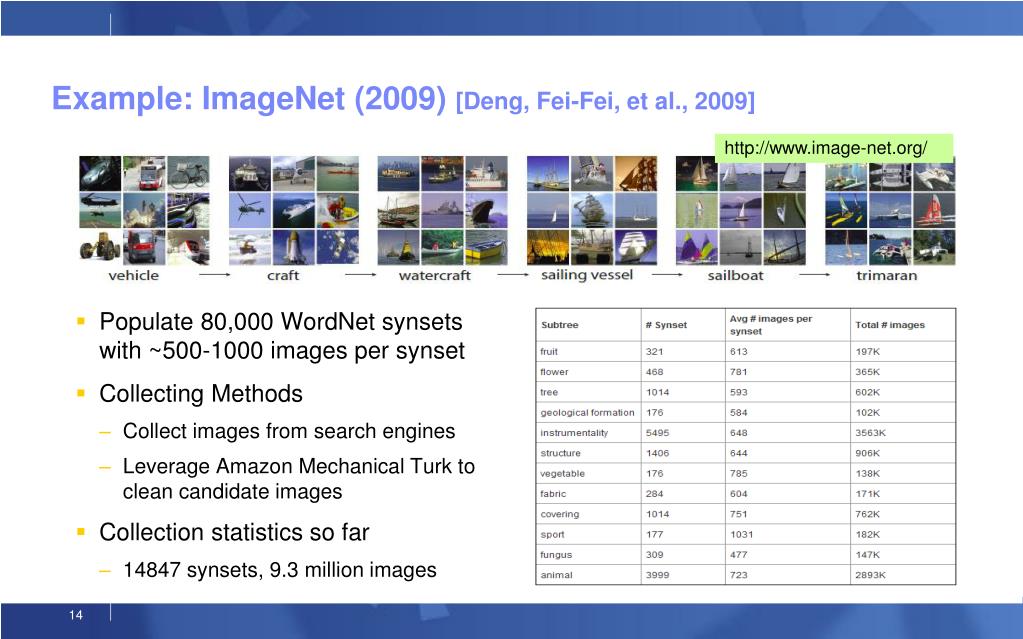Viewport: 1023px width, 639px height.
Task: Click the slide number '14'
Action: pos(76,615)
